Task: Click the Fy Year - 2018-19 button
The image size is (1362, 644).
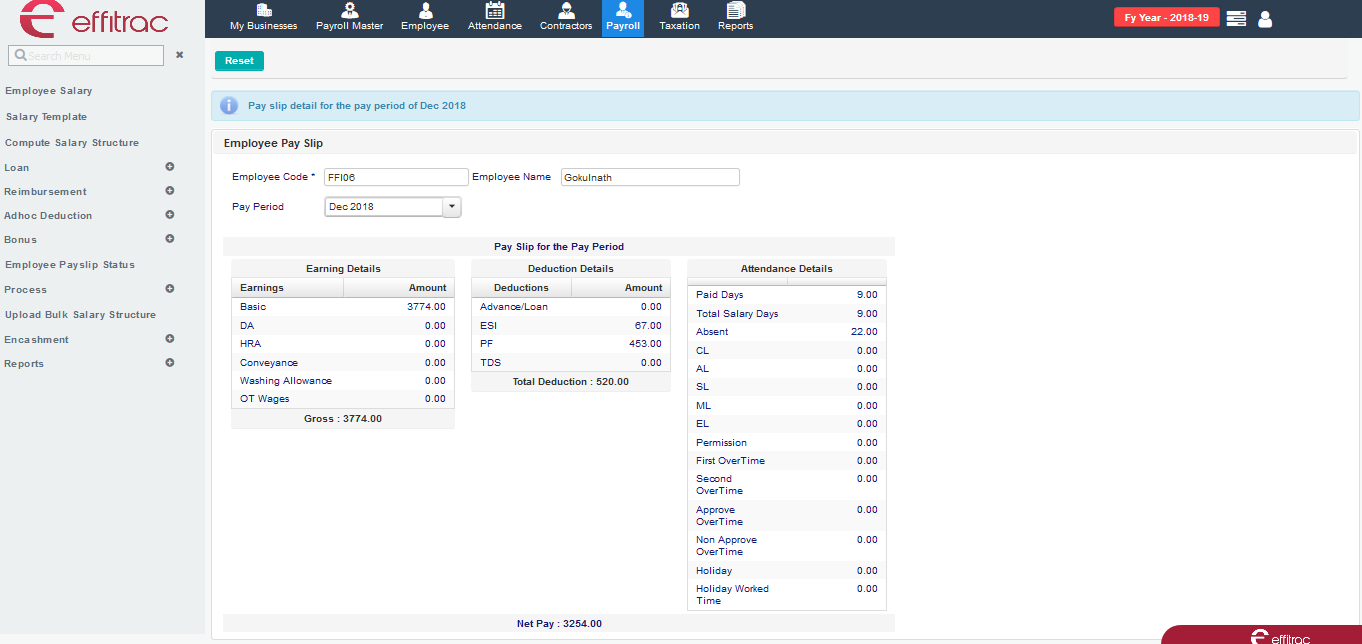Action: (1166, 18)
